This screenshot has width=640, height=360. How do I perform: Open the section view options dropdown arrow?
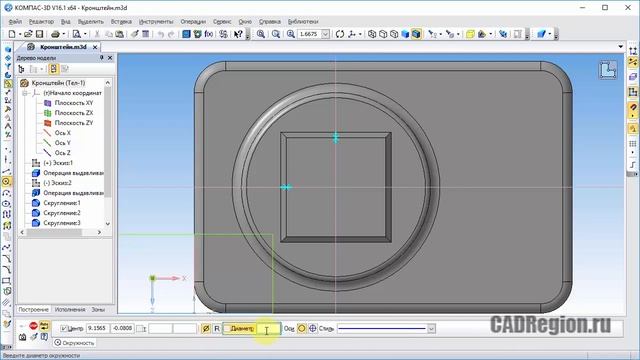coord(491,34)
